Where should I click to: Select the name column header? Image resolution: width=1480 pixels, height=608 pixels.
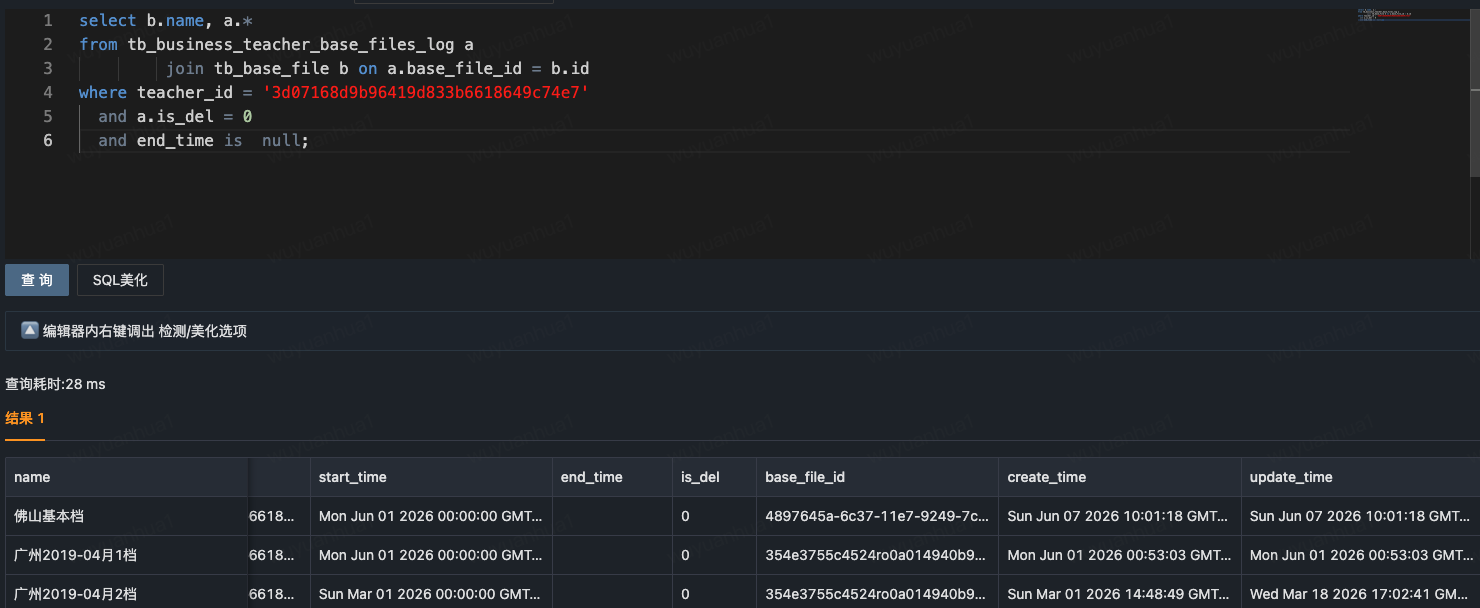[127, 477]
